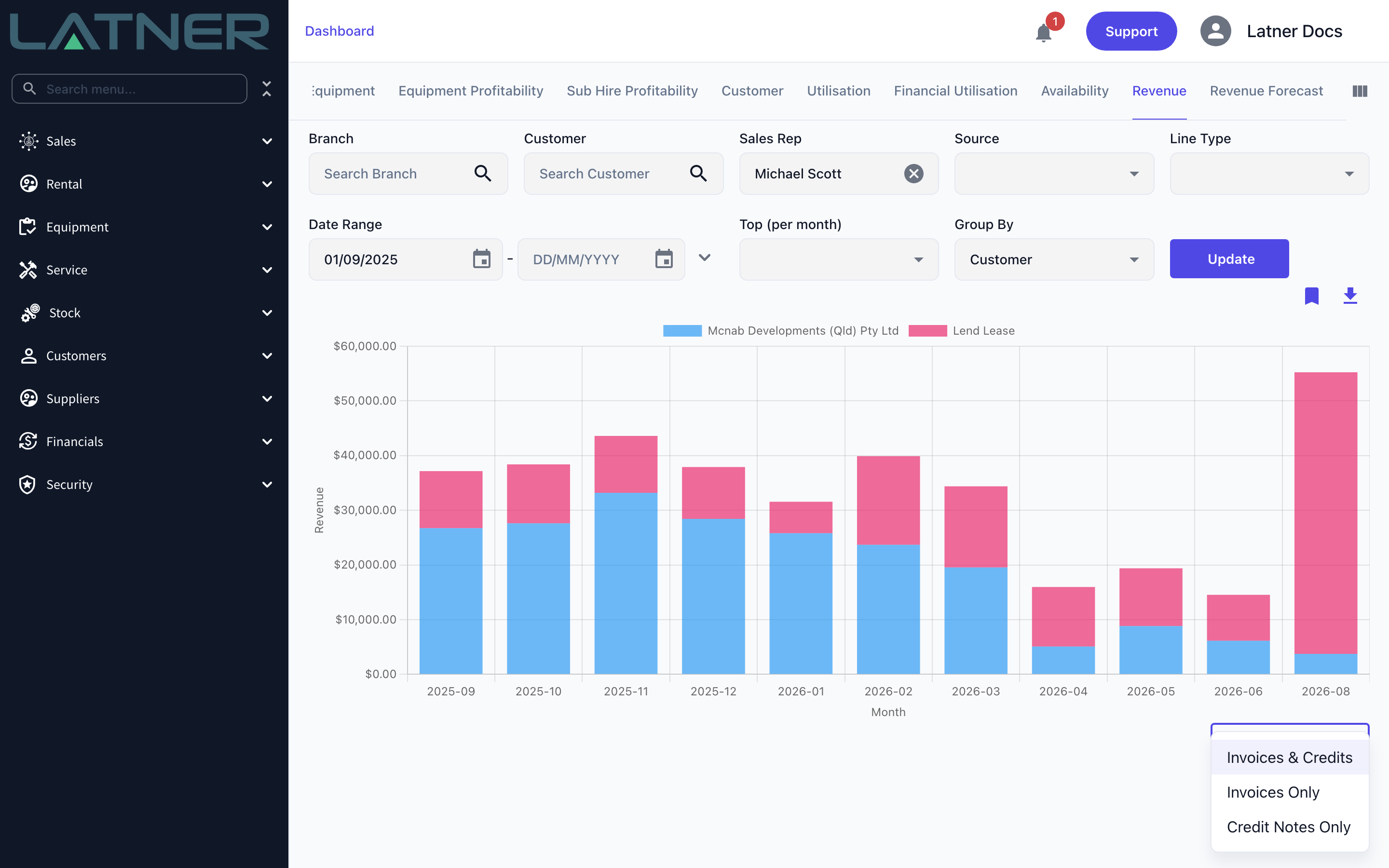The image size is (1389, 868).
Task: Click the Financials dollar icon
Action: [x=28, y=441]
